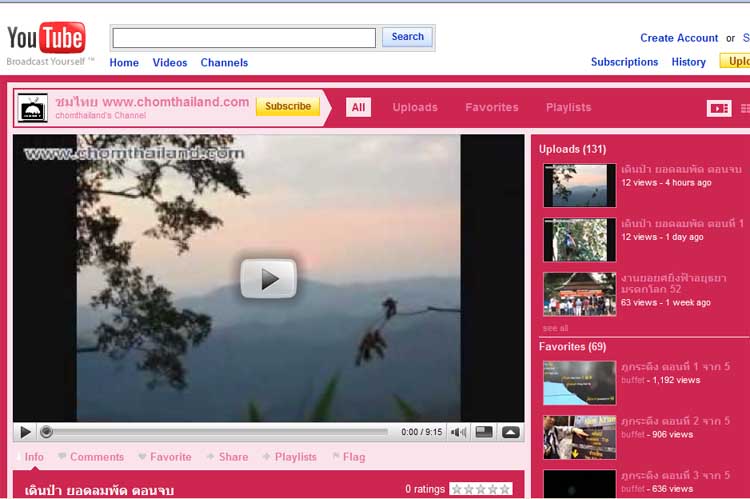Click the 'Uploads (131)' heading
The height and width of the screenshot is (499, 750).
(572, 149)
